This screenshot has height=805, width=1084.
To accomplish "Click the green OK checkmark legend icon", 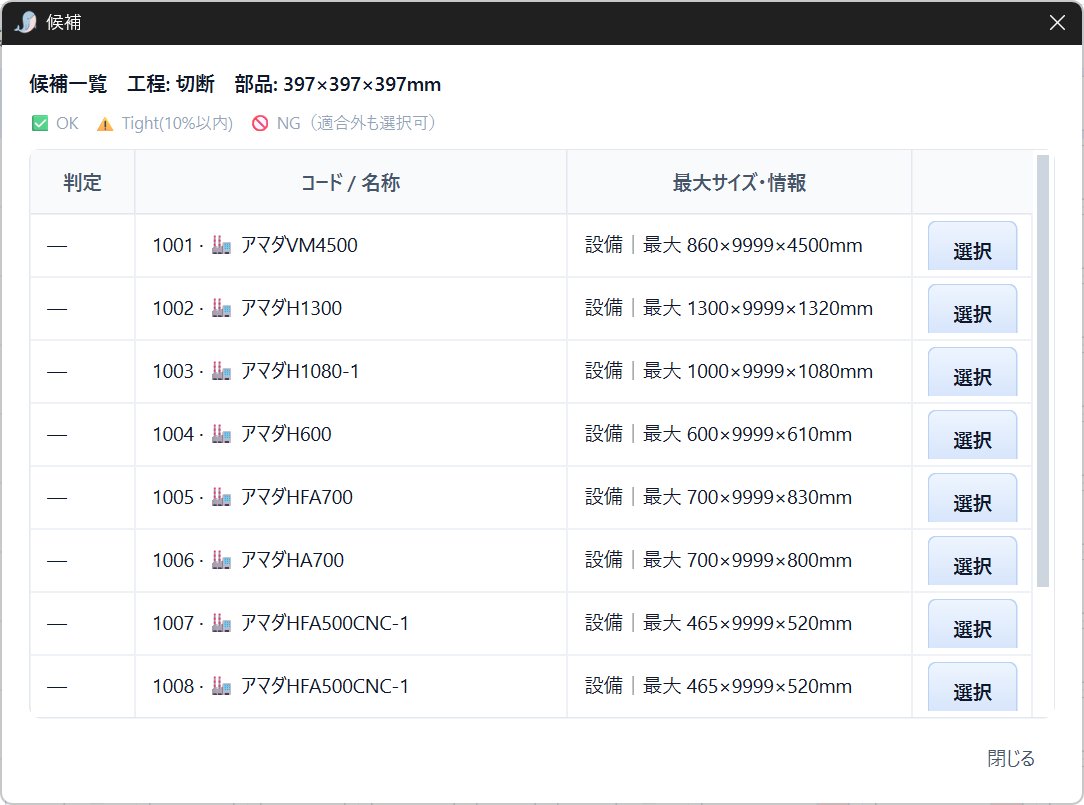I will pos(40,123).
